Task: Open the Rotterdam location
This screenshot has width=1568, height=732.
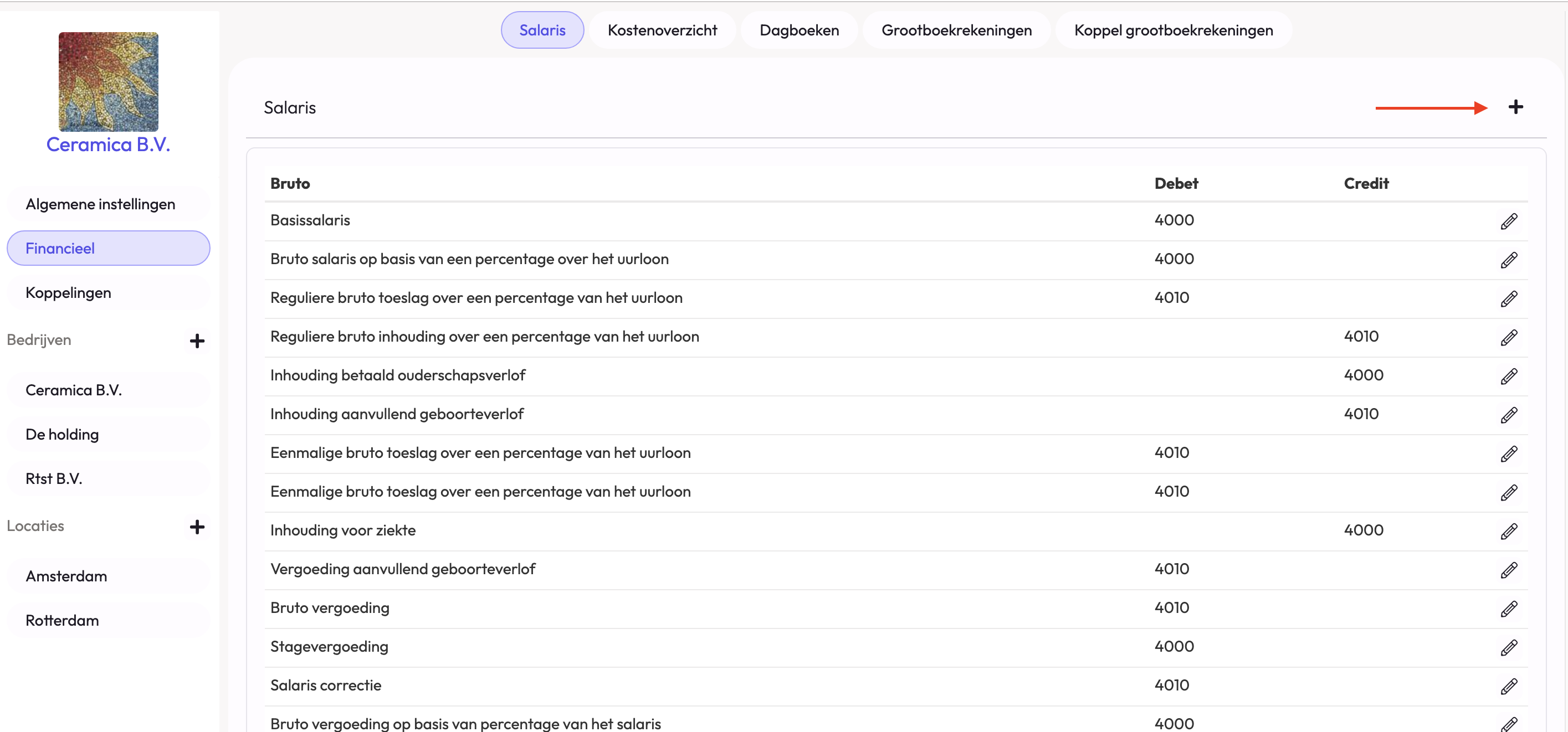Action: click(62, 620)
